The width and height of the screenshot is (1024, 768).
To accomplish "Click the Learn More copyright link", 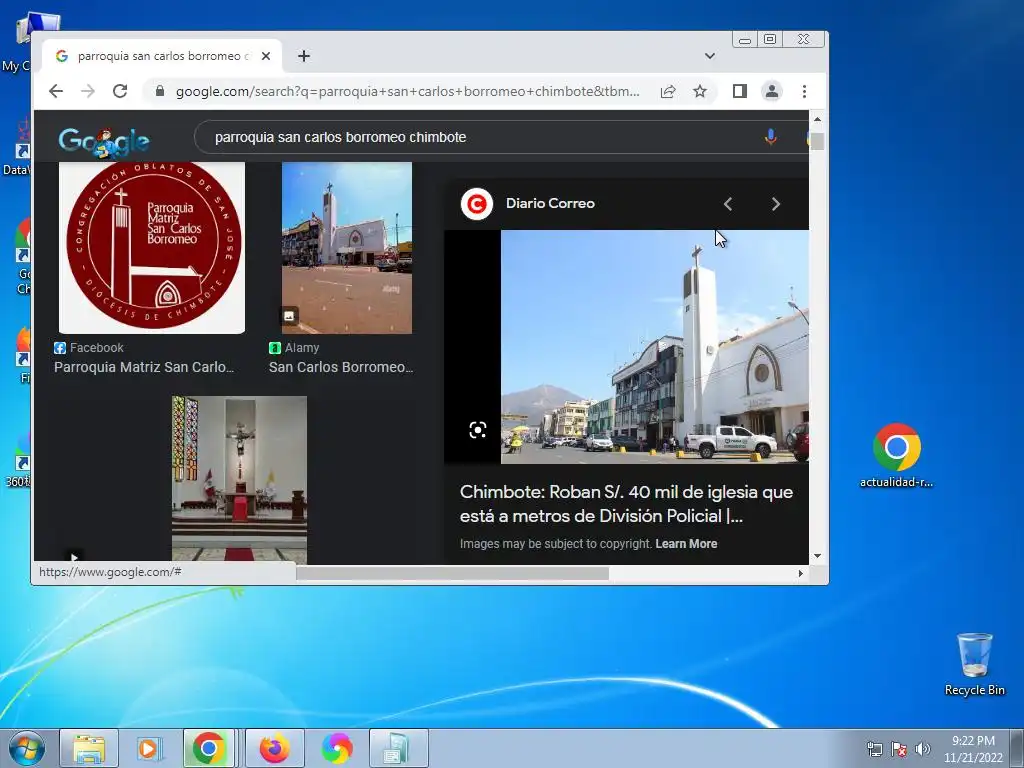I will point(686,544).
